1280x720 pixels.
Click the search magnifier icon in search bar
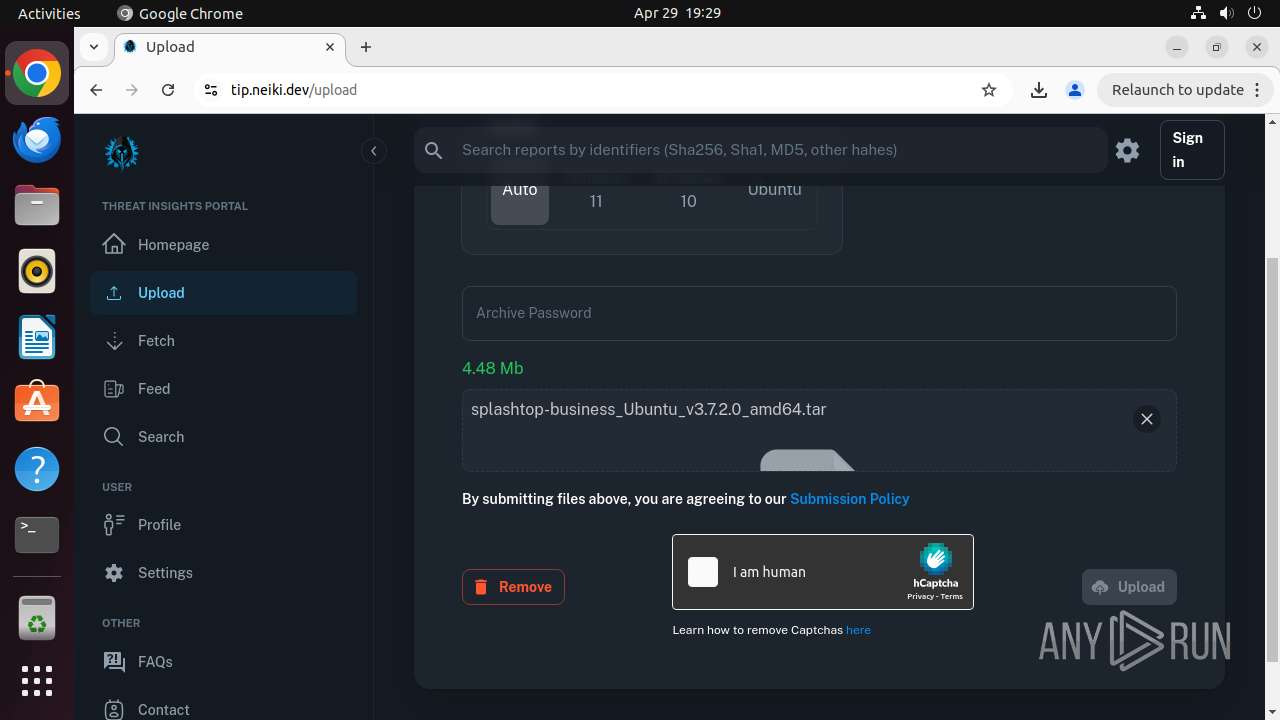pos(433,150)
